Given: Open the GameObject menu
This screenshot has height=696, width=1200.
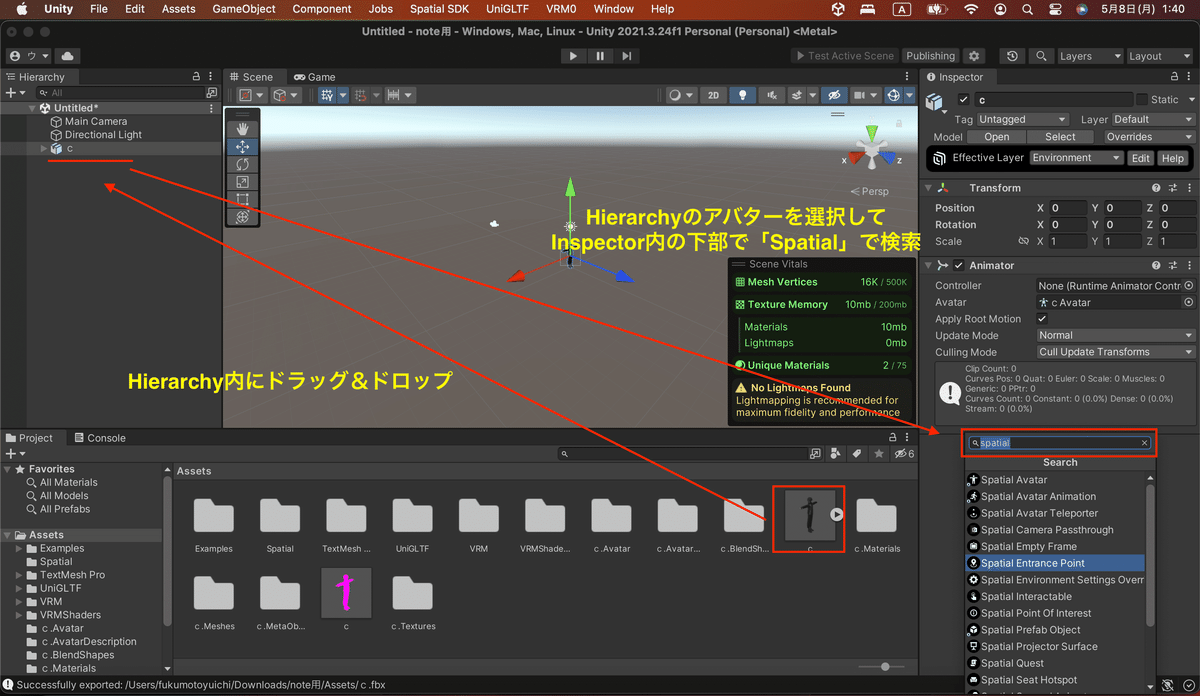Looking at the screenshot, I should [x=244, y=9].
